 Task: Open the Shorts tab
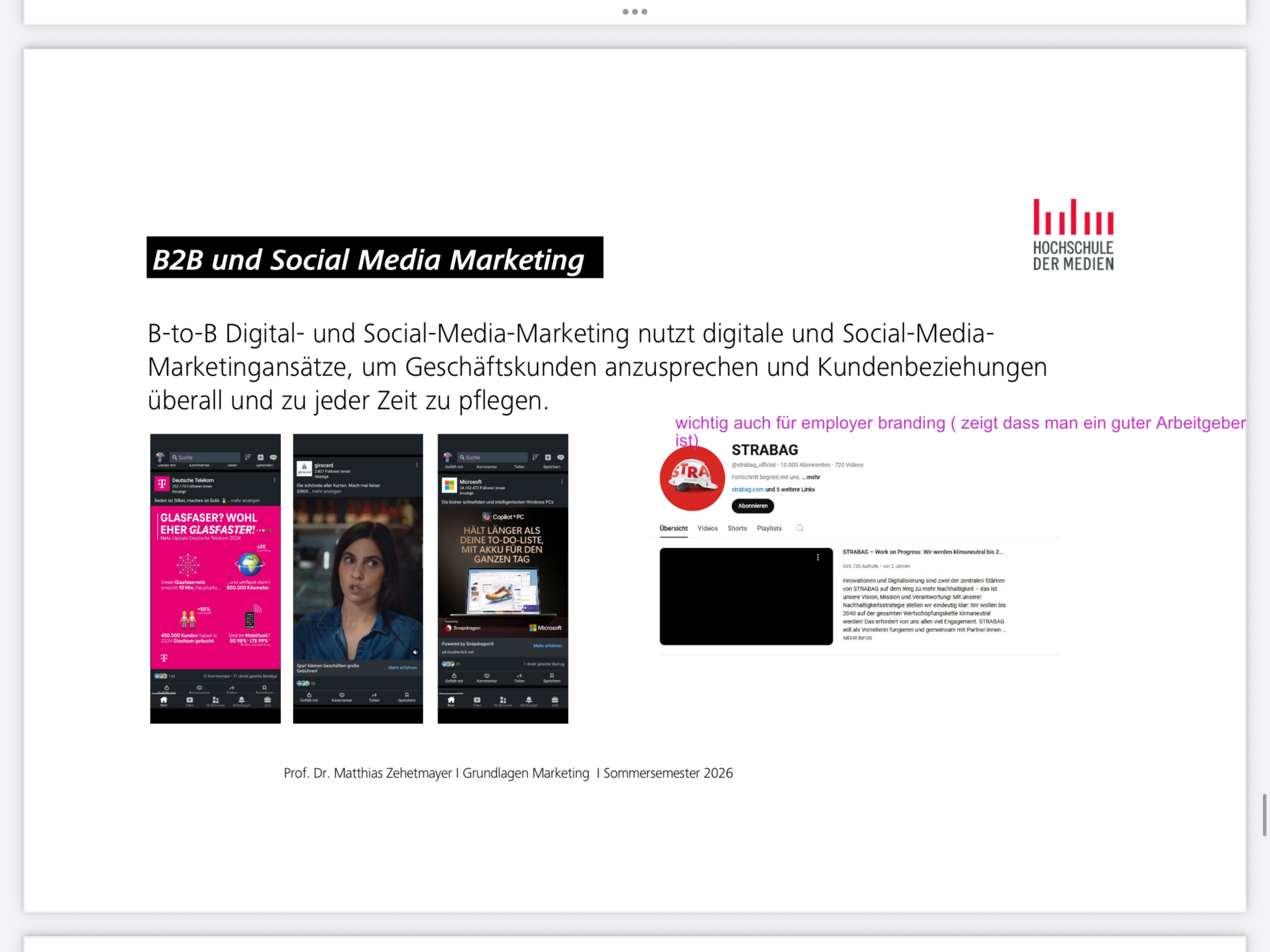tap(737, 528)
